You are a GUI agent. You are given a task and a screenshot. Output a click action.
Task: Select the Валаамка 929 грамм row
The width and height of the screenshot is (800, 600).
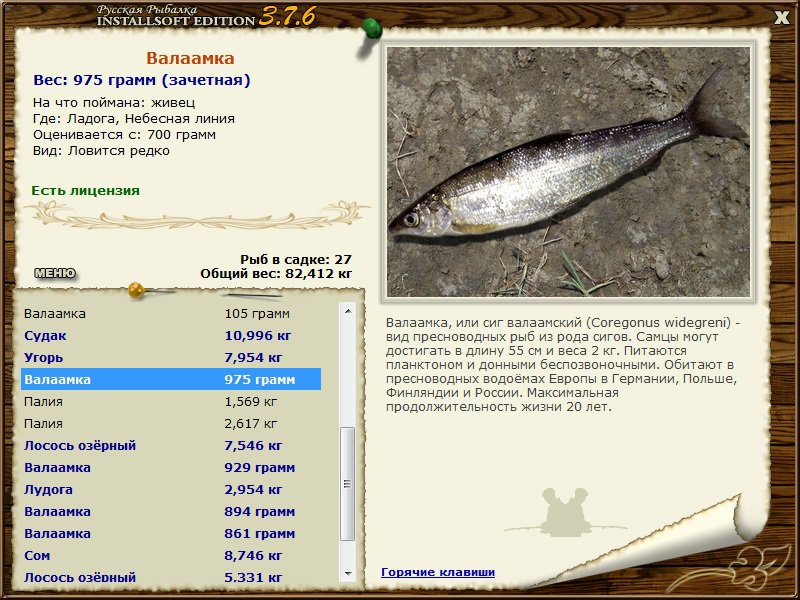171,467
